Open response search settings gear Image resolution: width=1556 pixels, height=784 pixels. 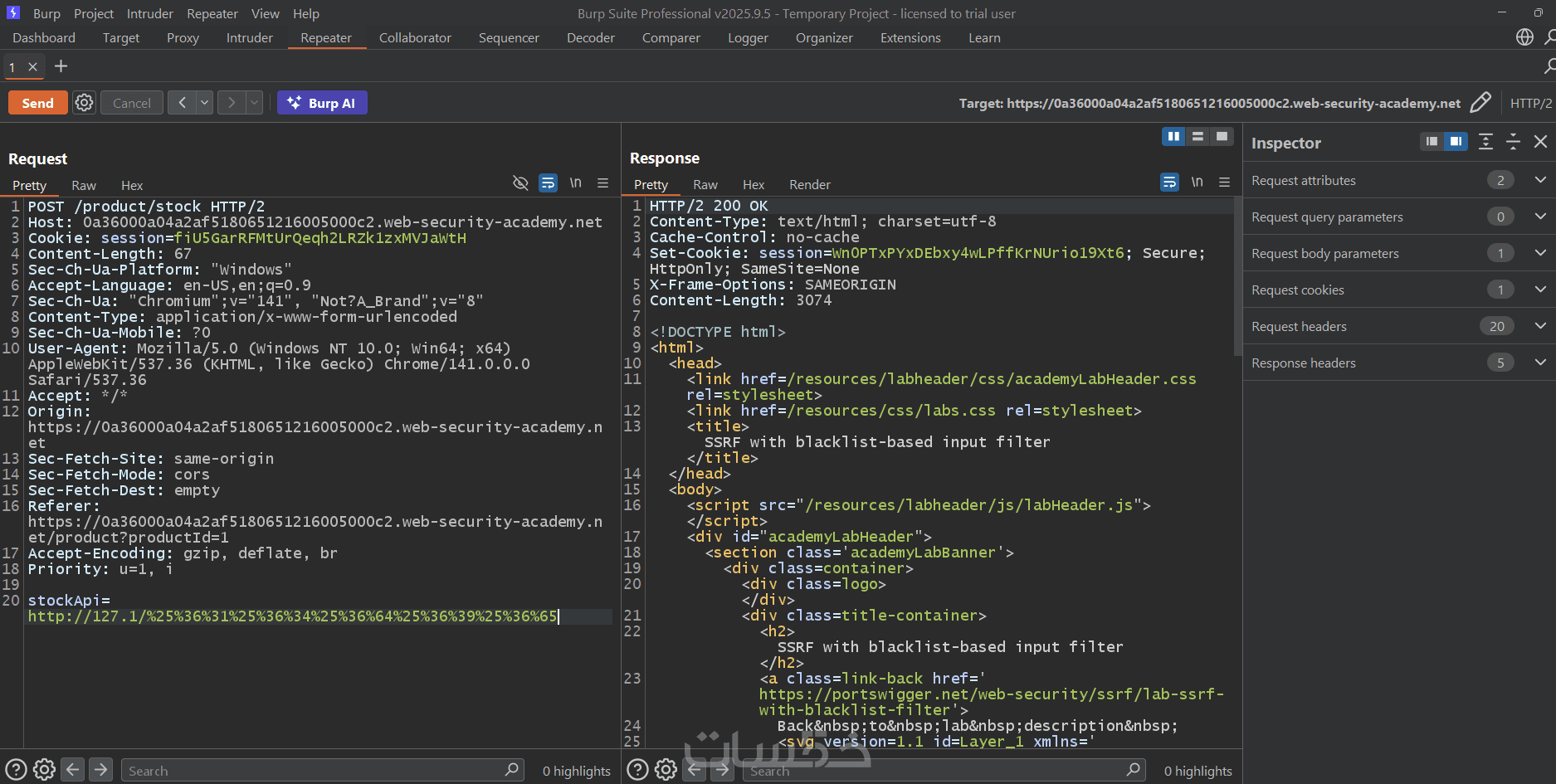[x=666, y=770]
